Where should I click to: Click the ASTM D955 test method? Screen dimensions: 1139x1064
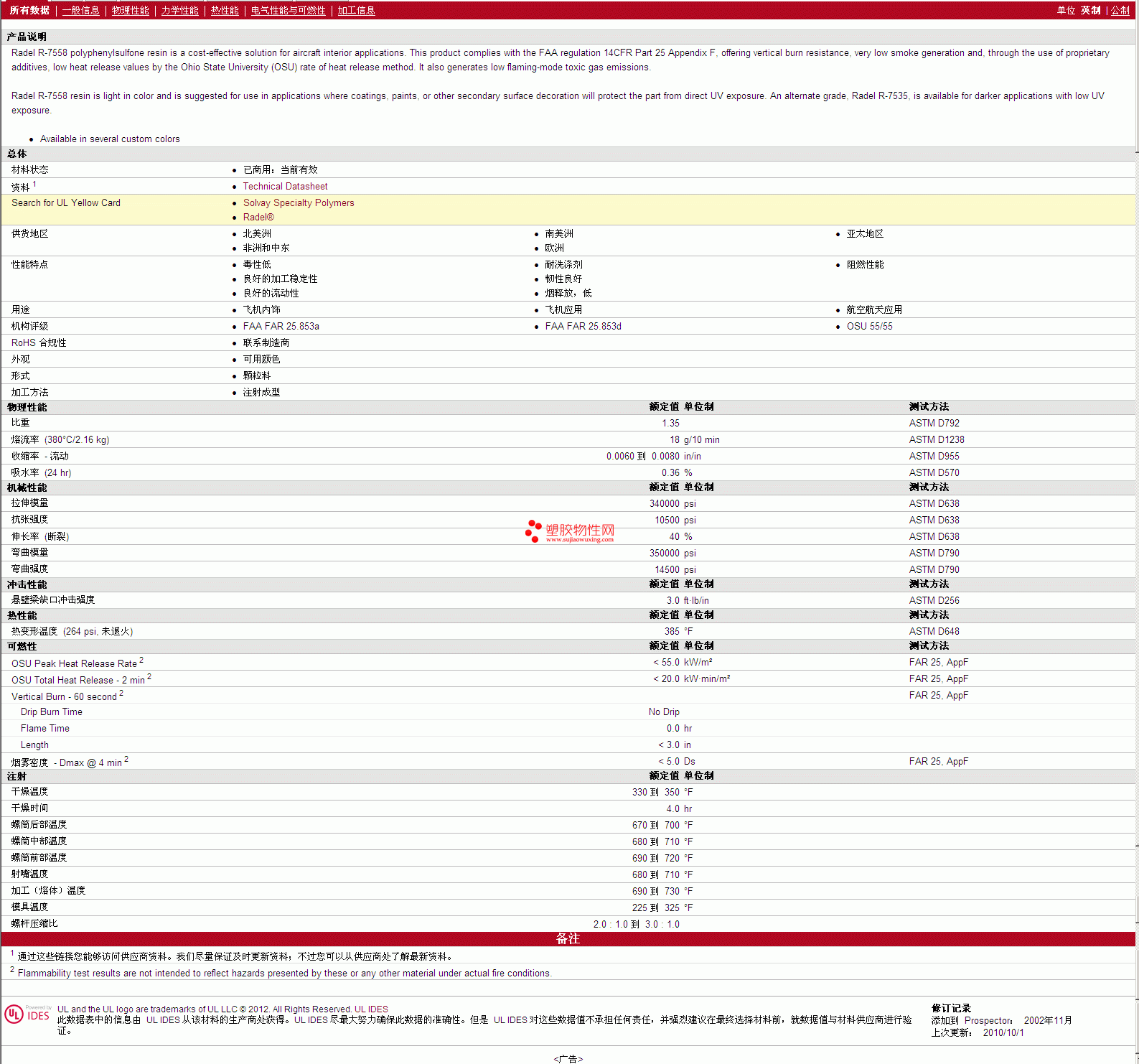(x=934, y=456)
